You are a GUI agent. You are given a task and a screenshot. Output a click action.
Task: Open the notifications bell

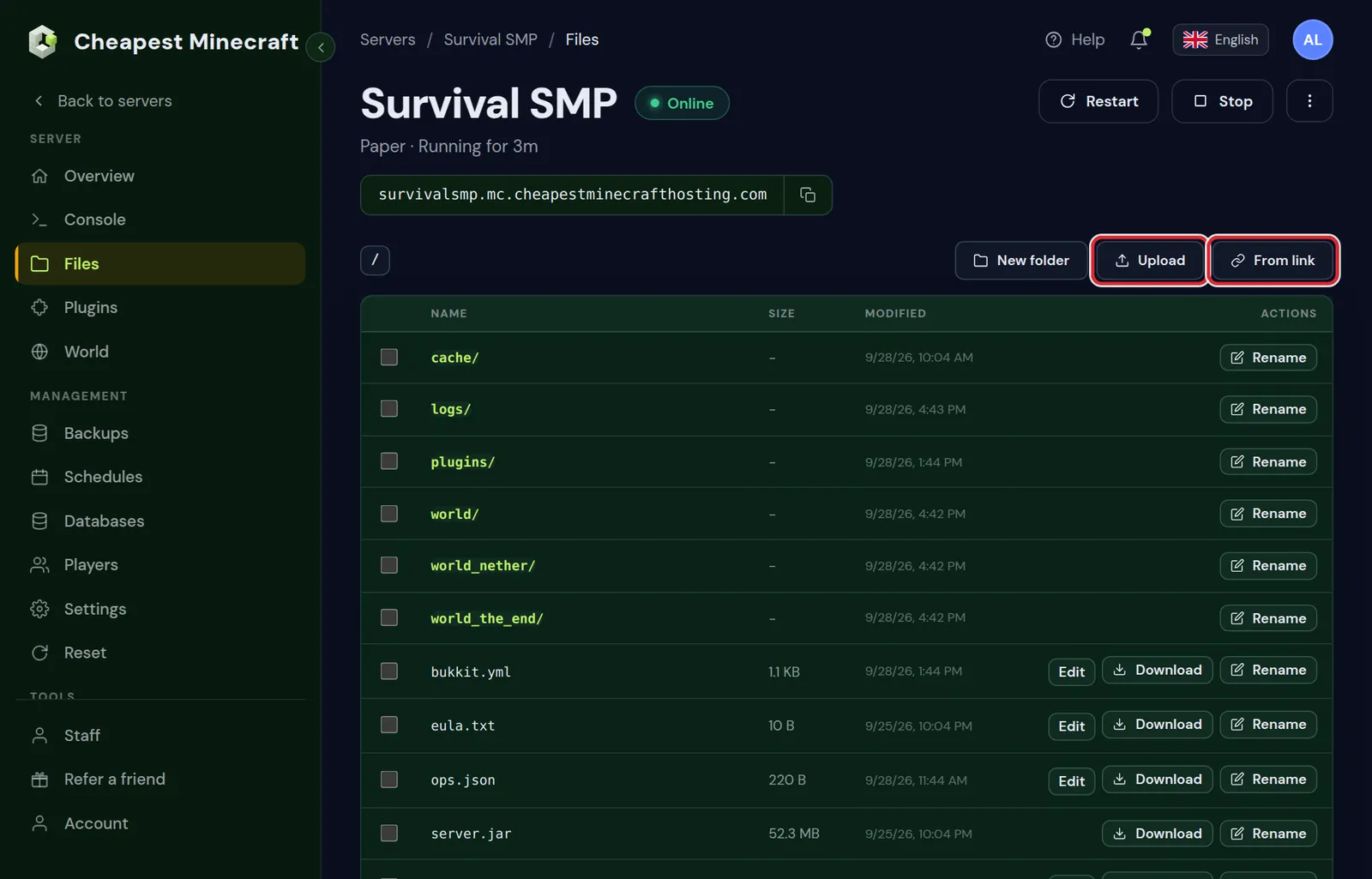[1139, 39]
